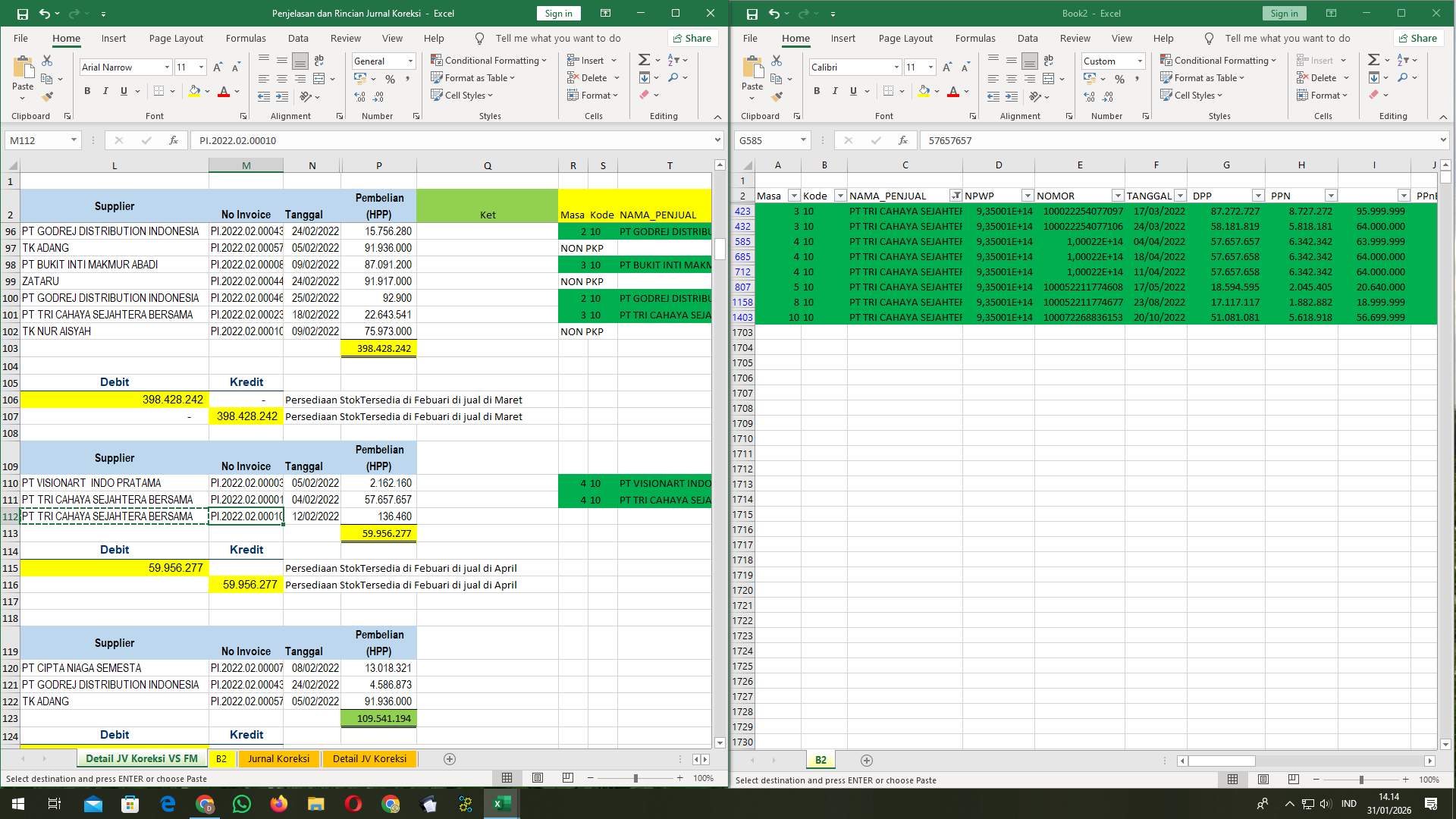Open the Jurnal Koreksi sheet tab
This screenshot has width=1456, height=819.
click(279, 758)
